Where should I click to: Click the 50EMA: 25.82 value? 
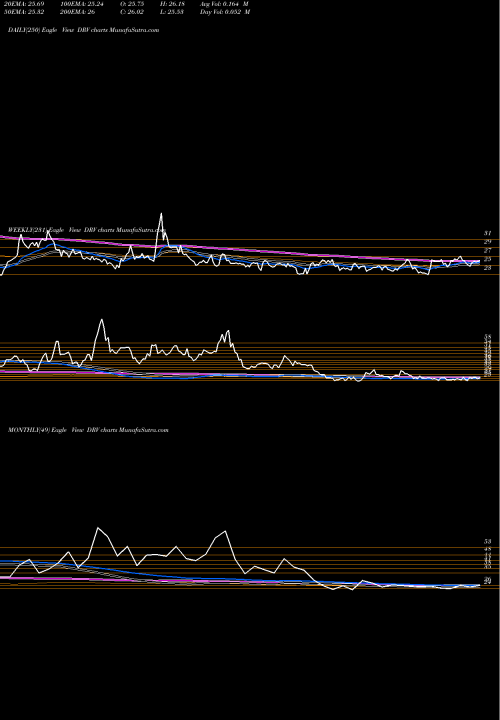(x=24, y=12)
